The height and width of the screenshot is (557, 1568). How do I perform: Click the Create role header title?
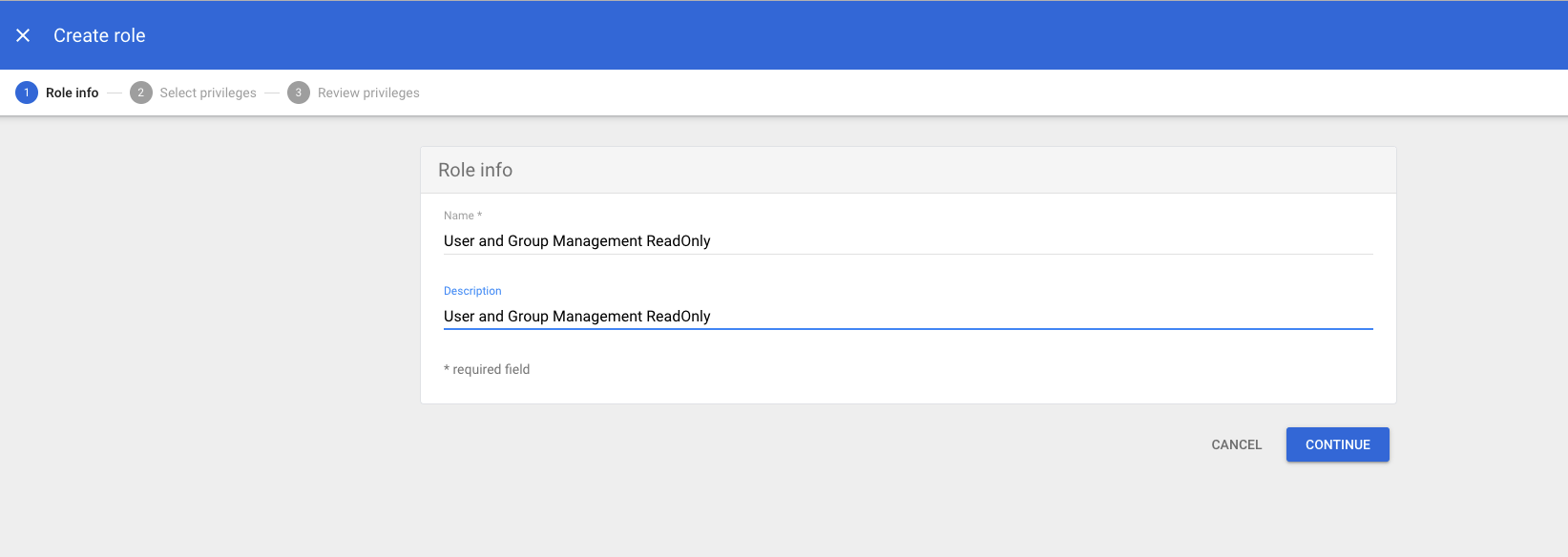coord(99,35)
